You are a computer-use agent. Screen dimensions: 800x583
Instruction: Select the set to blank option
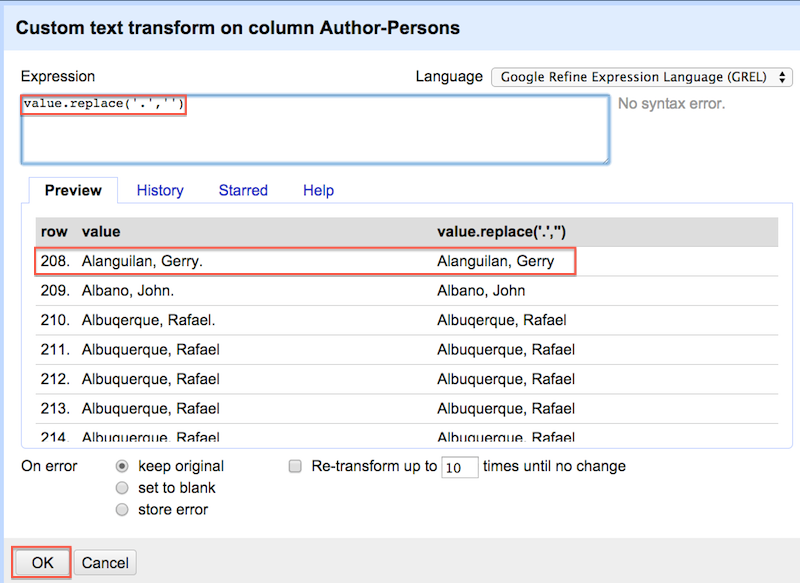[122, 488]
